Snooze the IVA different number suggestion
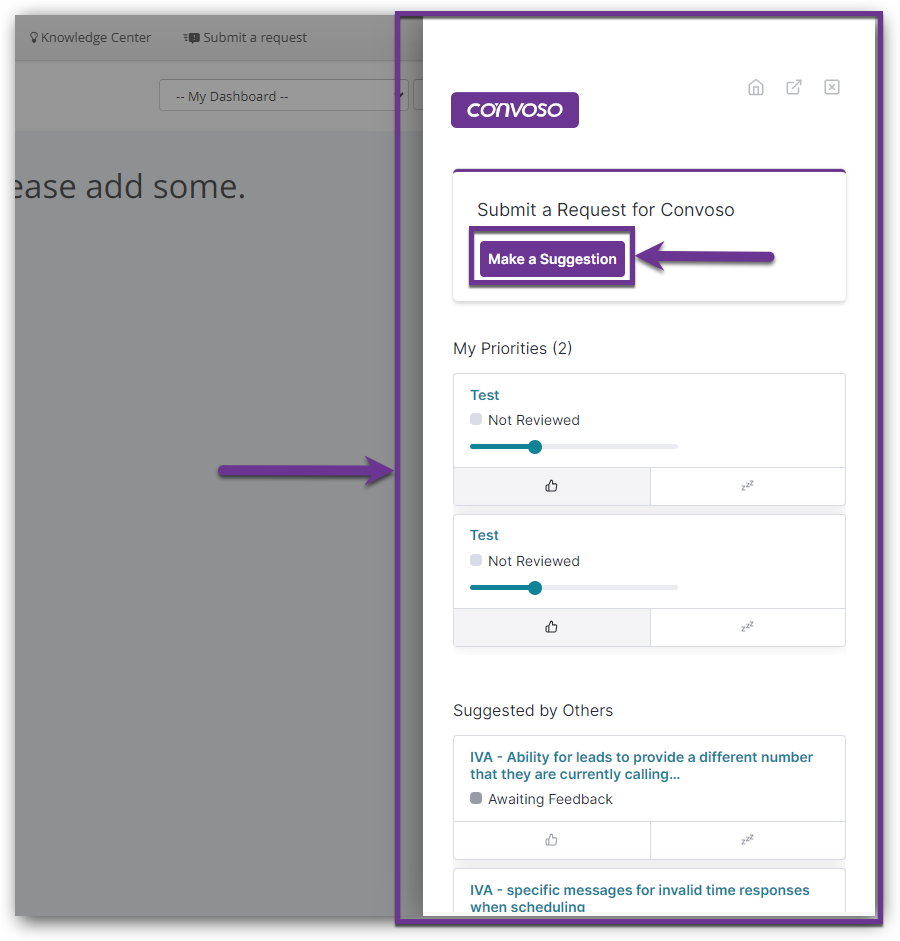The height and width of the screenshot is (941, 900). click(747, 840)
